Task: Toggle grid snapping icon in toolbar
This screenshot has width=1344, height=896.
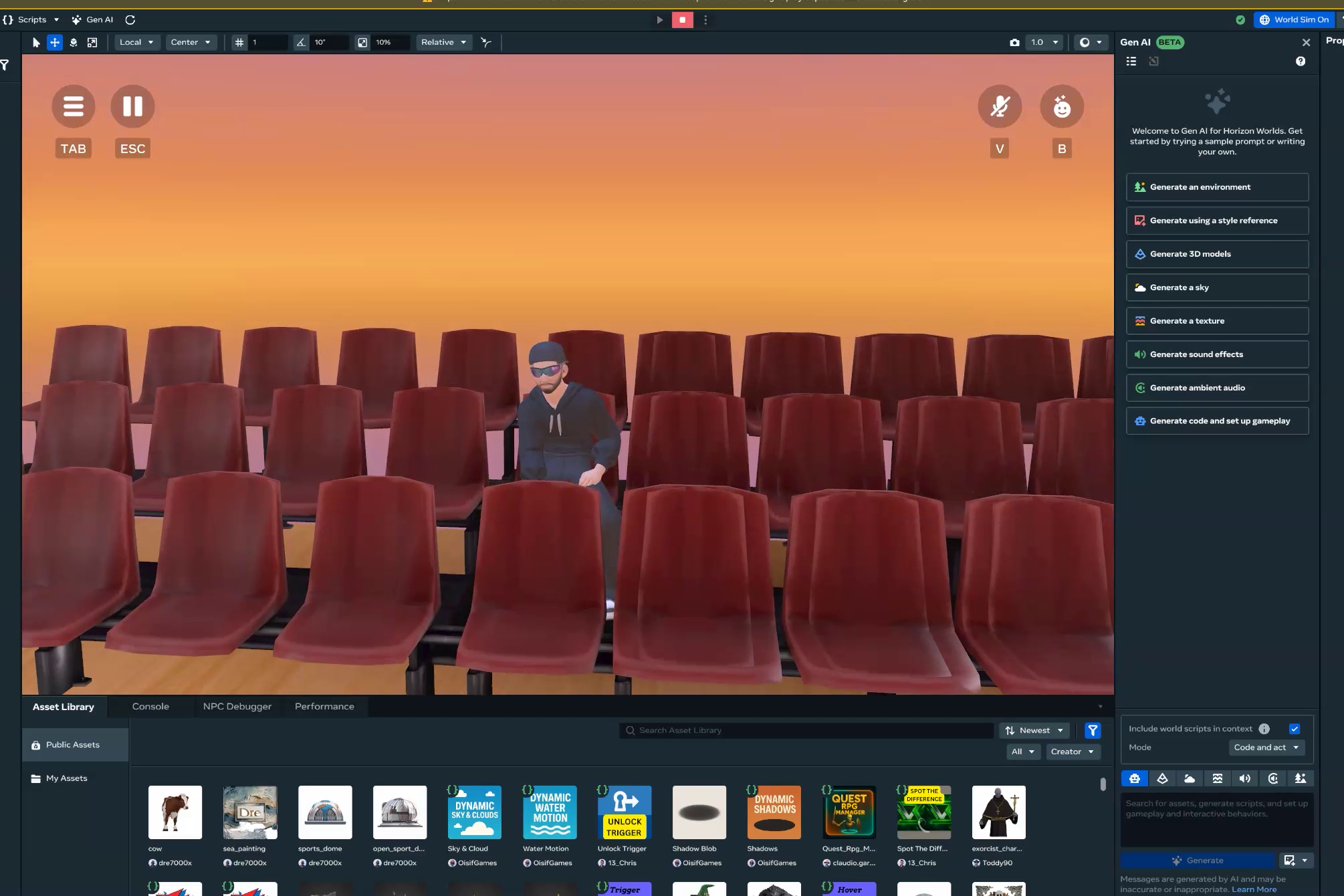Action: click(x=239, y=42)
